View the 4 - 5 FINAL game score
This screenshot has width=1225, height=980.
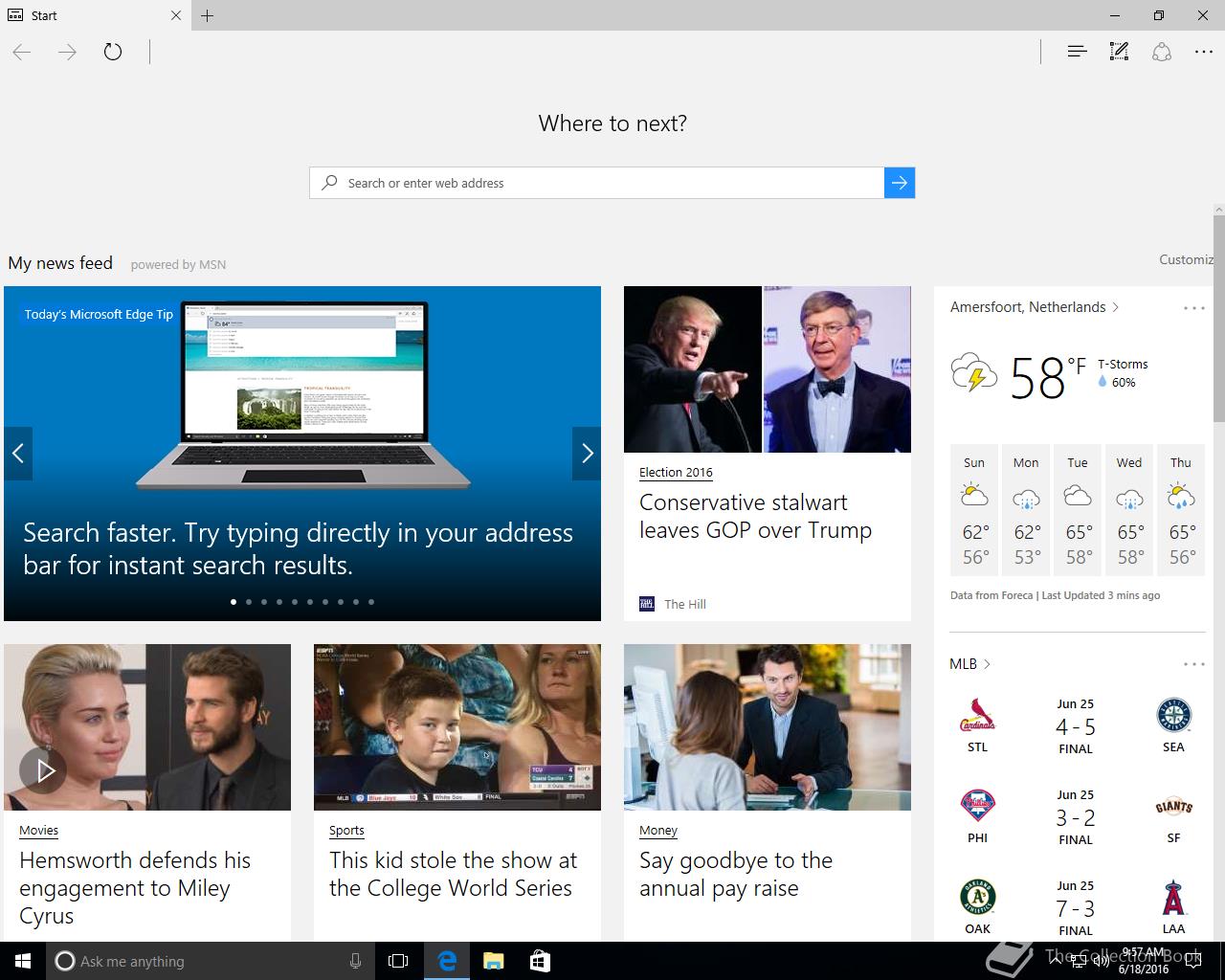click(1076, 727)
